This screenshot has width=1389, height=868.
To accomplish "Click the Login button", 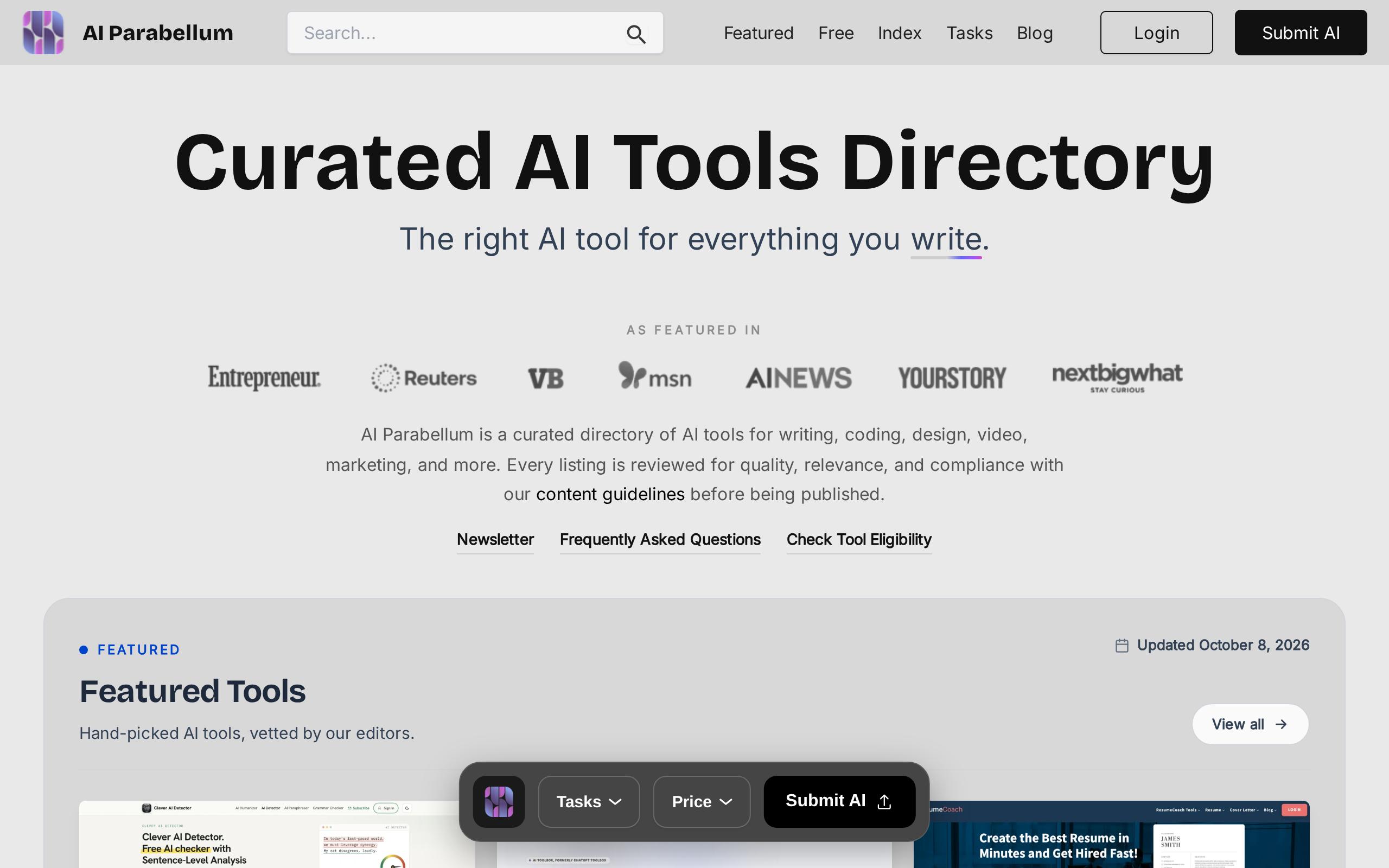I will click(x=1156, y=33).
